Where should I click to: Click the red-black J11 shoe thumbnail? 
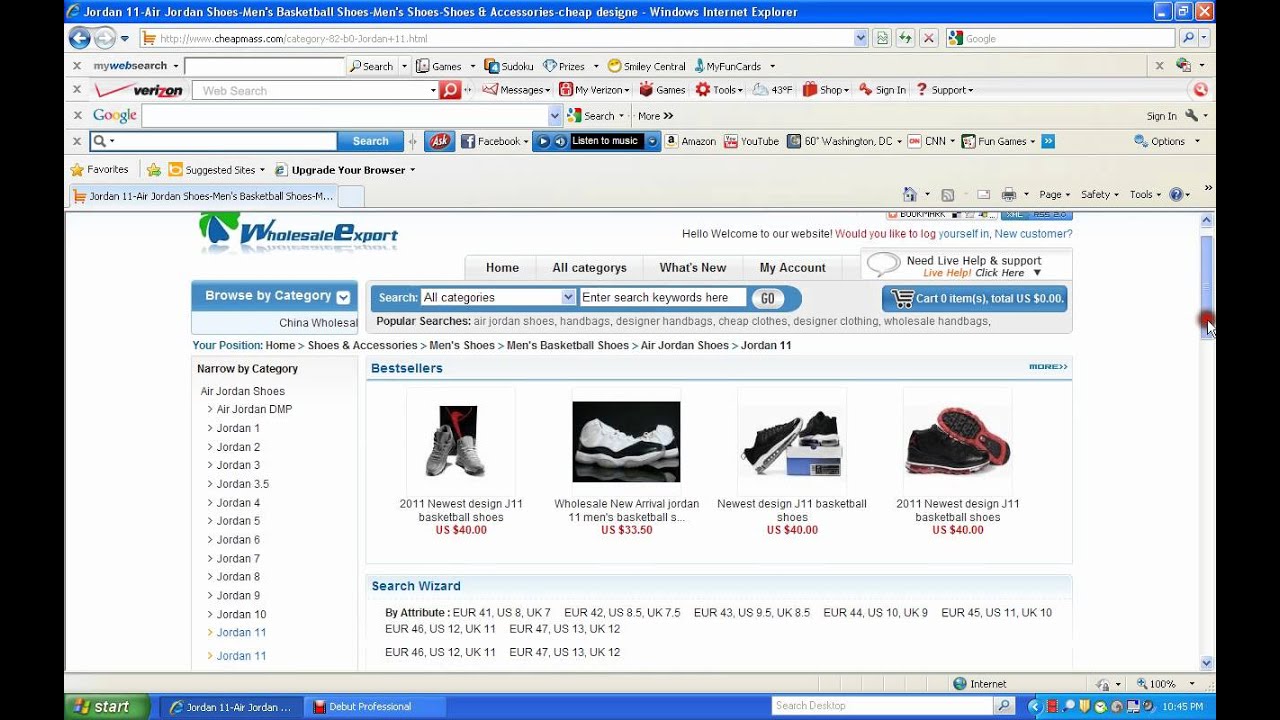[957, 441]
